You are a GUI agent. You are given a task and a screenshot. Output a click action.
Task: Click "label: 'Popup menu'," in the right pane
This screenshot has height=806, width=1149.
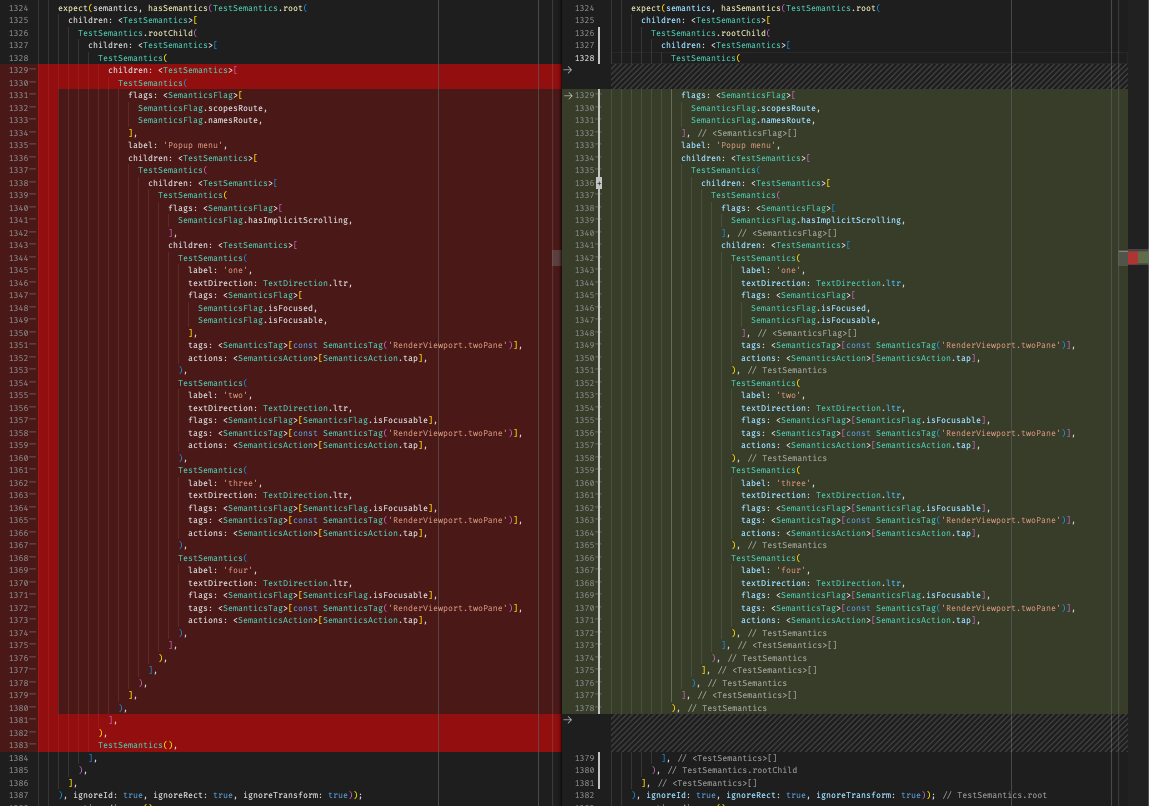click(731, 145)
